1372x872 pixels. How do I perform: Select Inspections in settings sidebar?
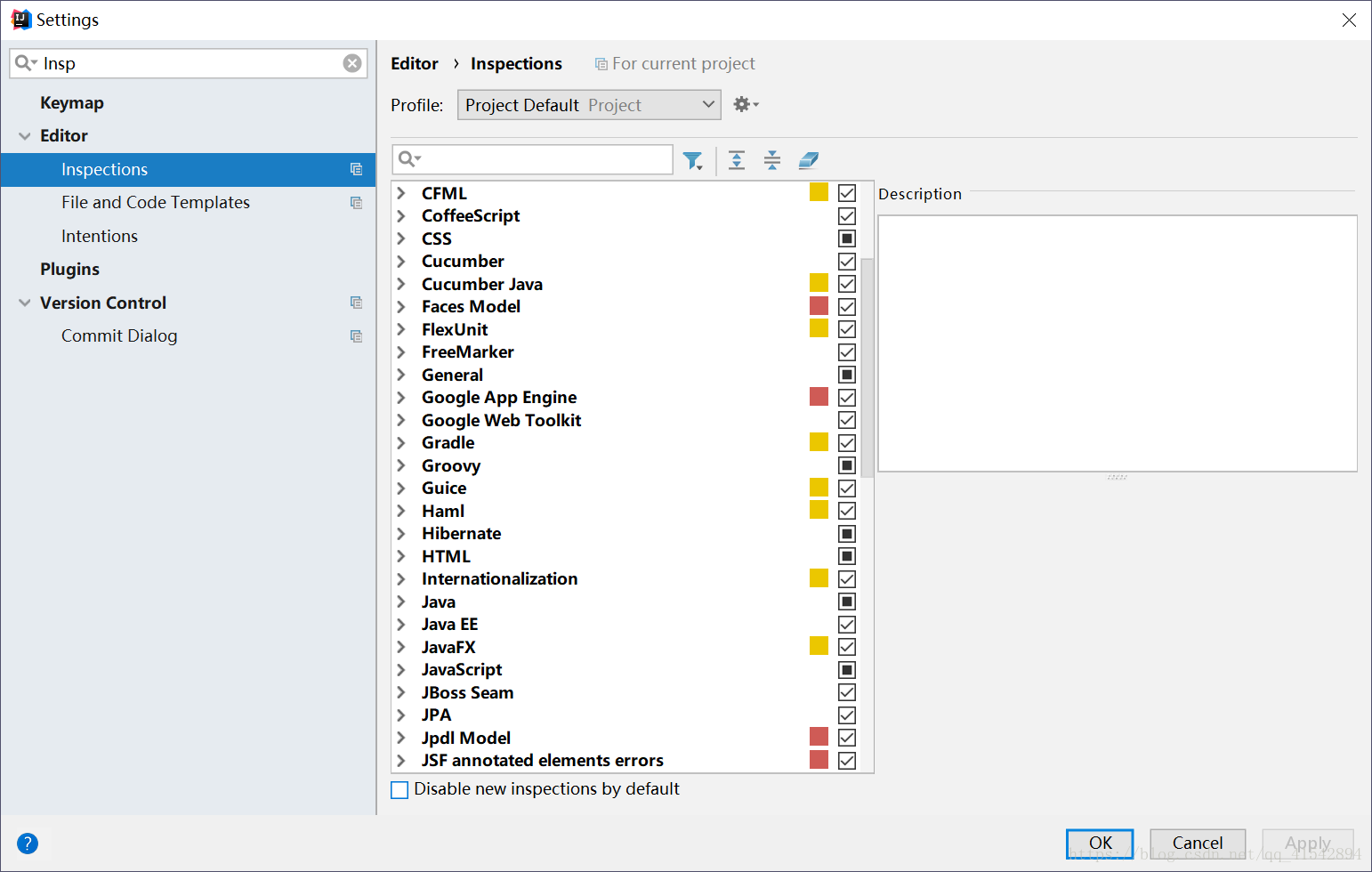pyautogui.click(x=188, y=169)
